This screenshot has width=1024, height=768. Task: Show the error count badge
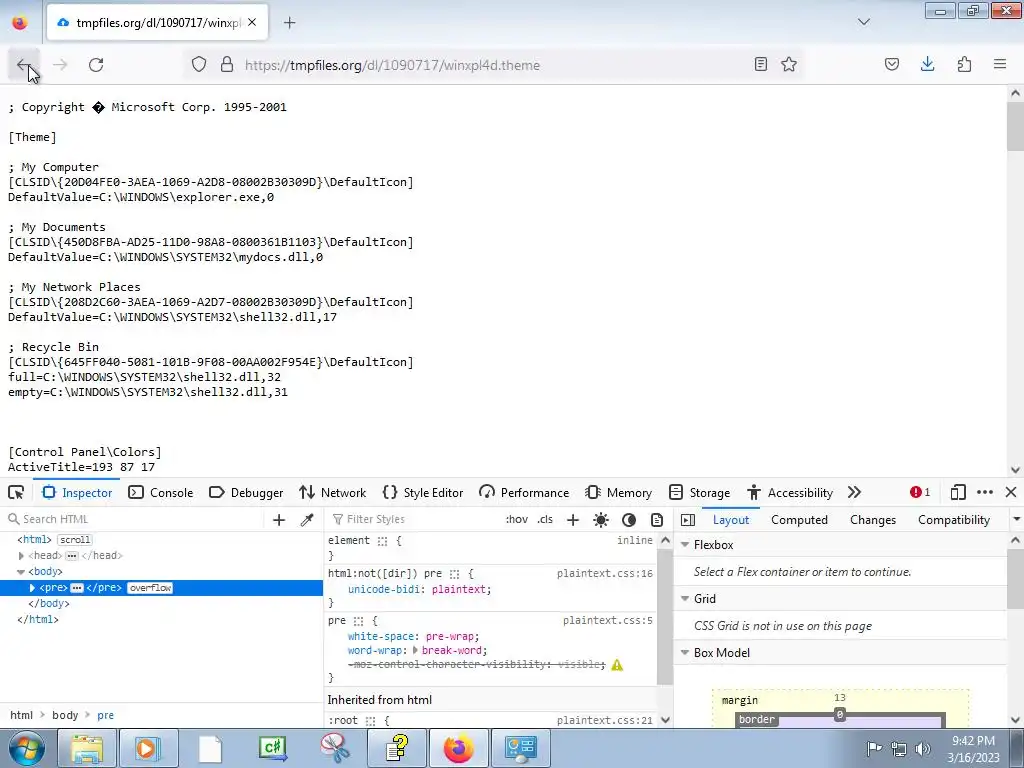tap(920, 493)
